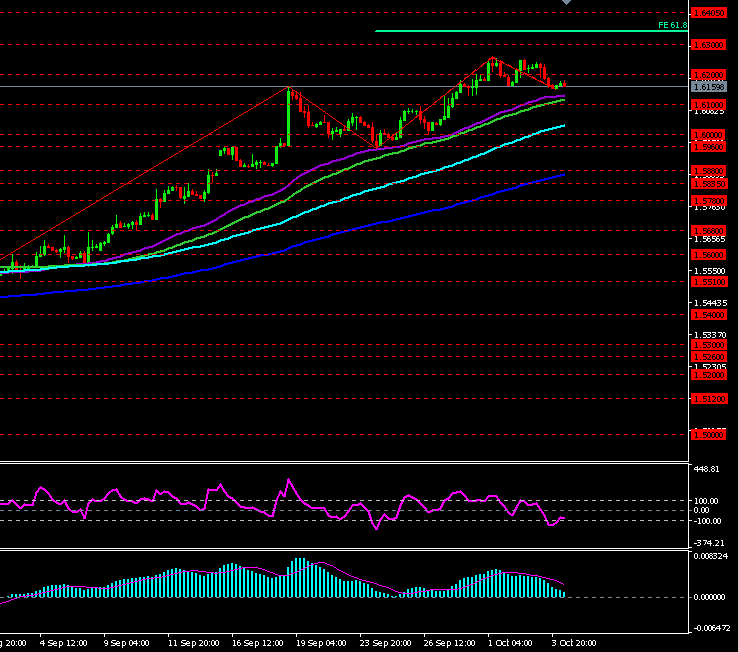Click the MACD 0.000000 zero level value
Screen dimensions: 739x652
(x=710, y=597)
